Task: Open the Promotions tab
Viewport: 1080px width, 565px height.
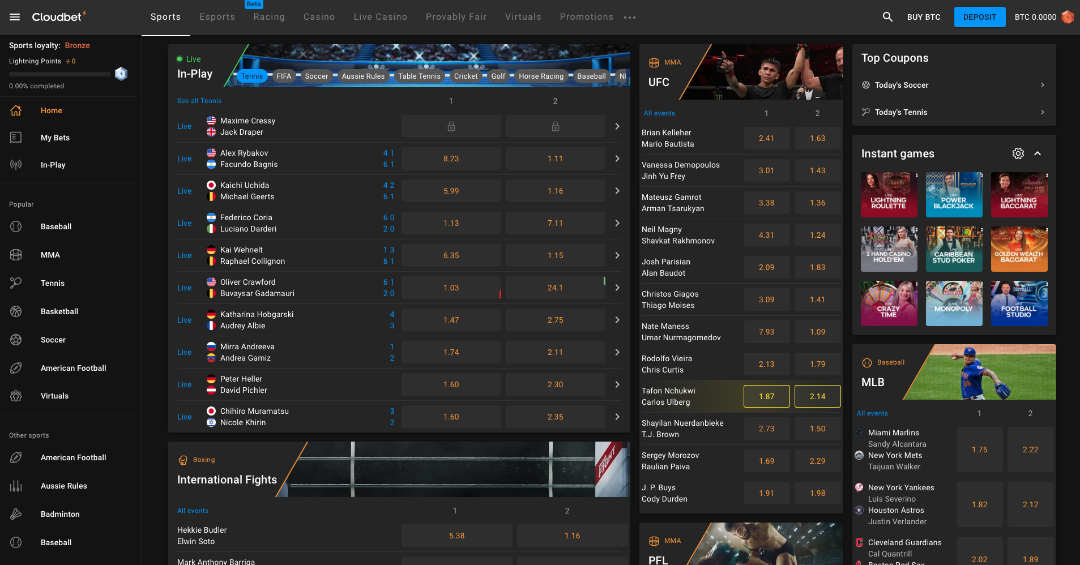Action: click(586, 17)
